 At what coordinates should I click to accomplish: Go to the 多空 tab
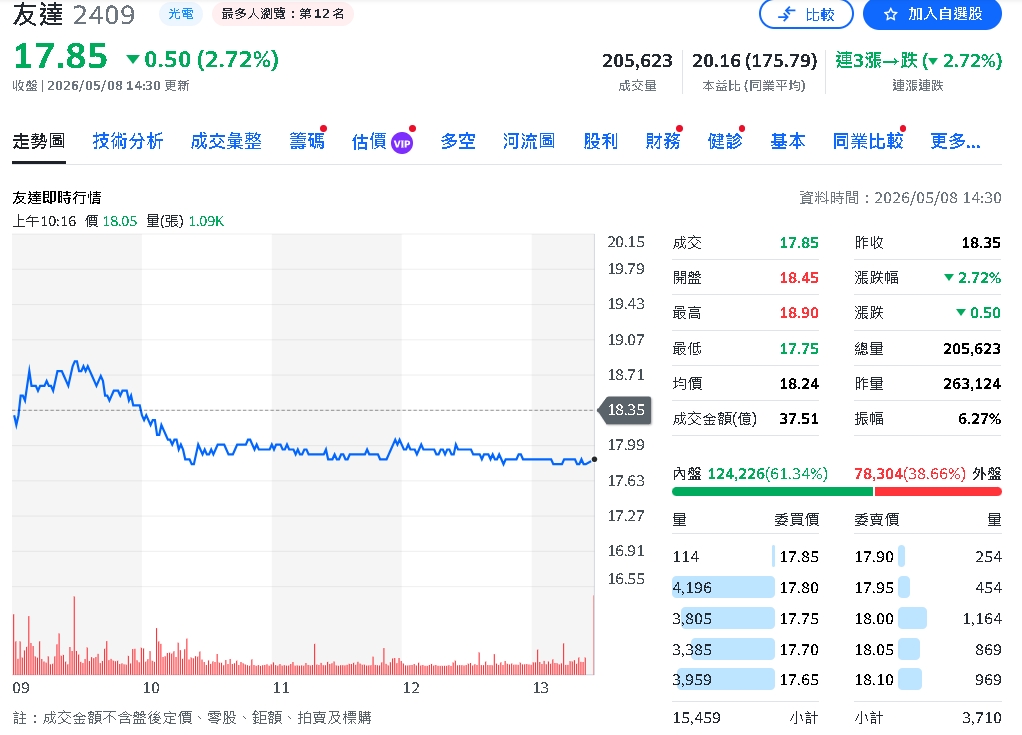pos(458,141)
